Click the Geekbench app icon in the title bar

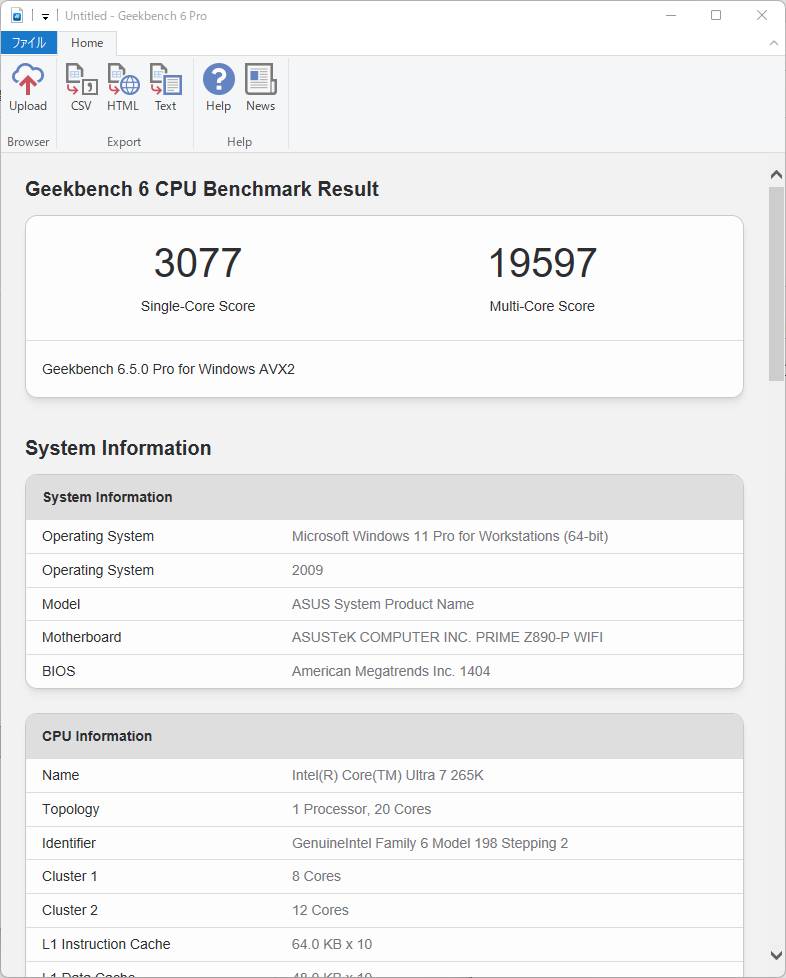tap(17, 16)
